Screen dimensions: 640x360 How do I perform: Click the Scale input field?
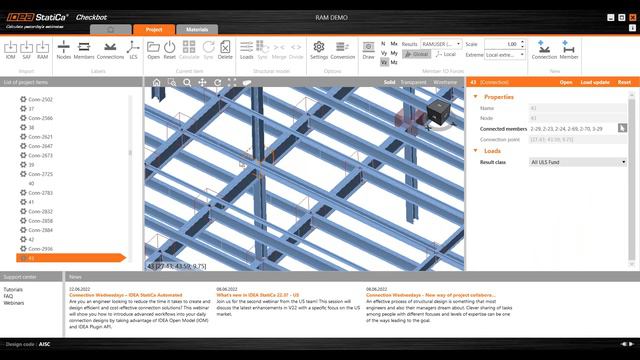point(502,44)
